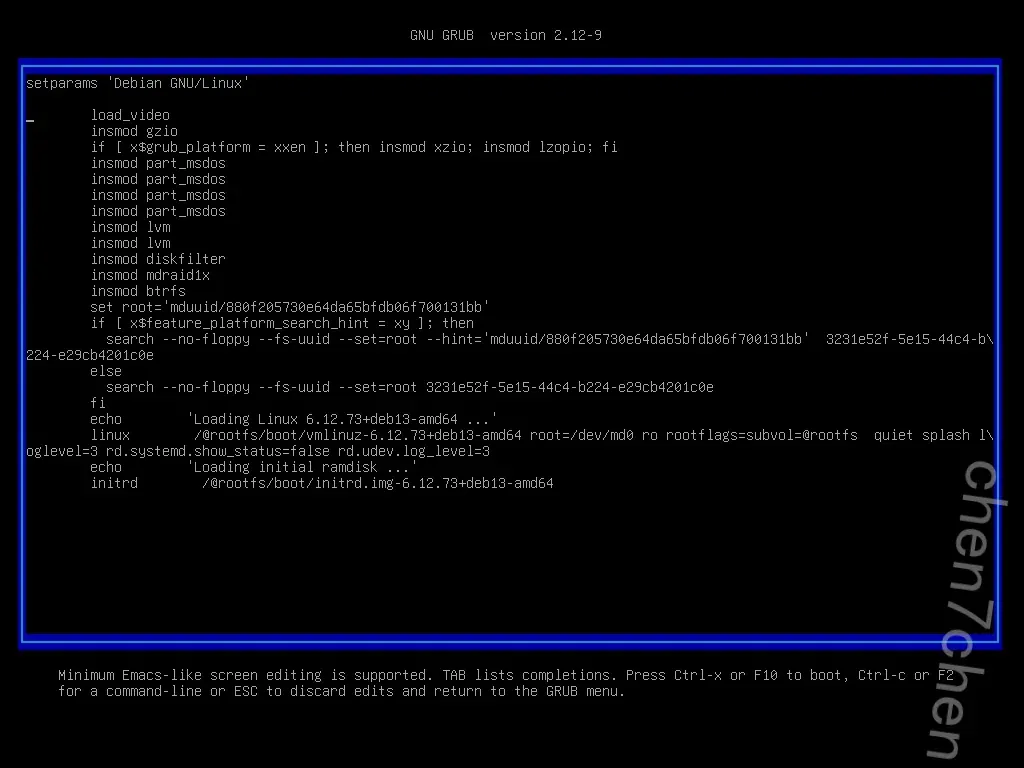Click "ESC to discard edits" help text
The height and width of the screenshot is (768, 1024).
click(314, 691)
